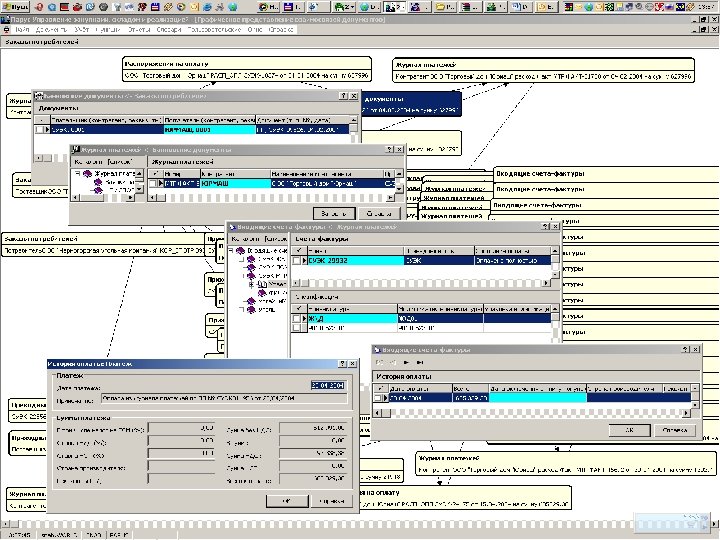Viewport: 720px width, 540px height.
Task: Click the Примечание text field
Action: [x=224, y=399]
